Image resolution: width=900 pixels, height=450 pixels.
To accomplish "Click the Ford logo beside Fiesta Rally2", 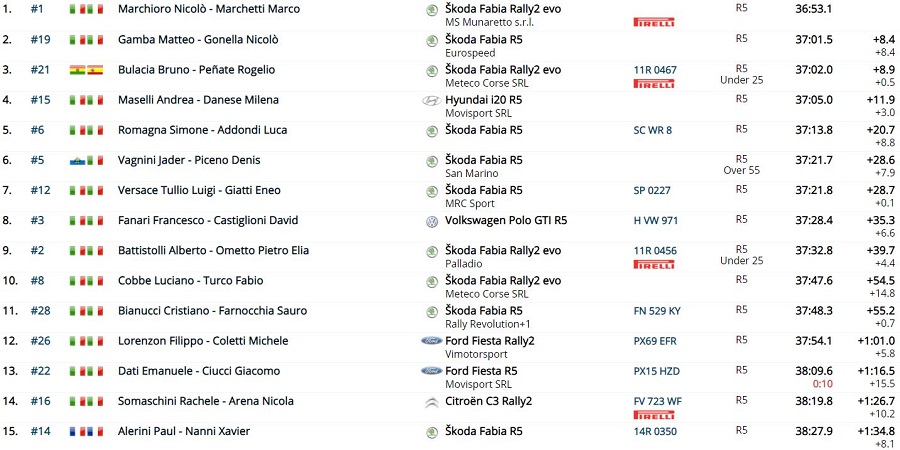I will coord(431,341).
